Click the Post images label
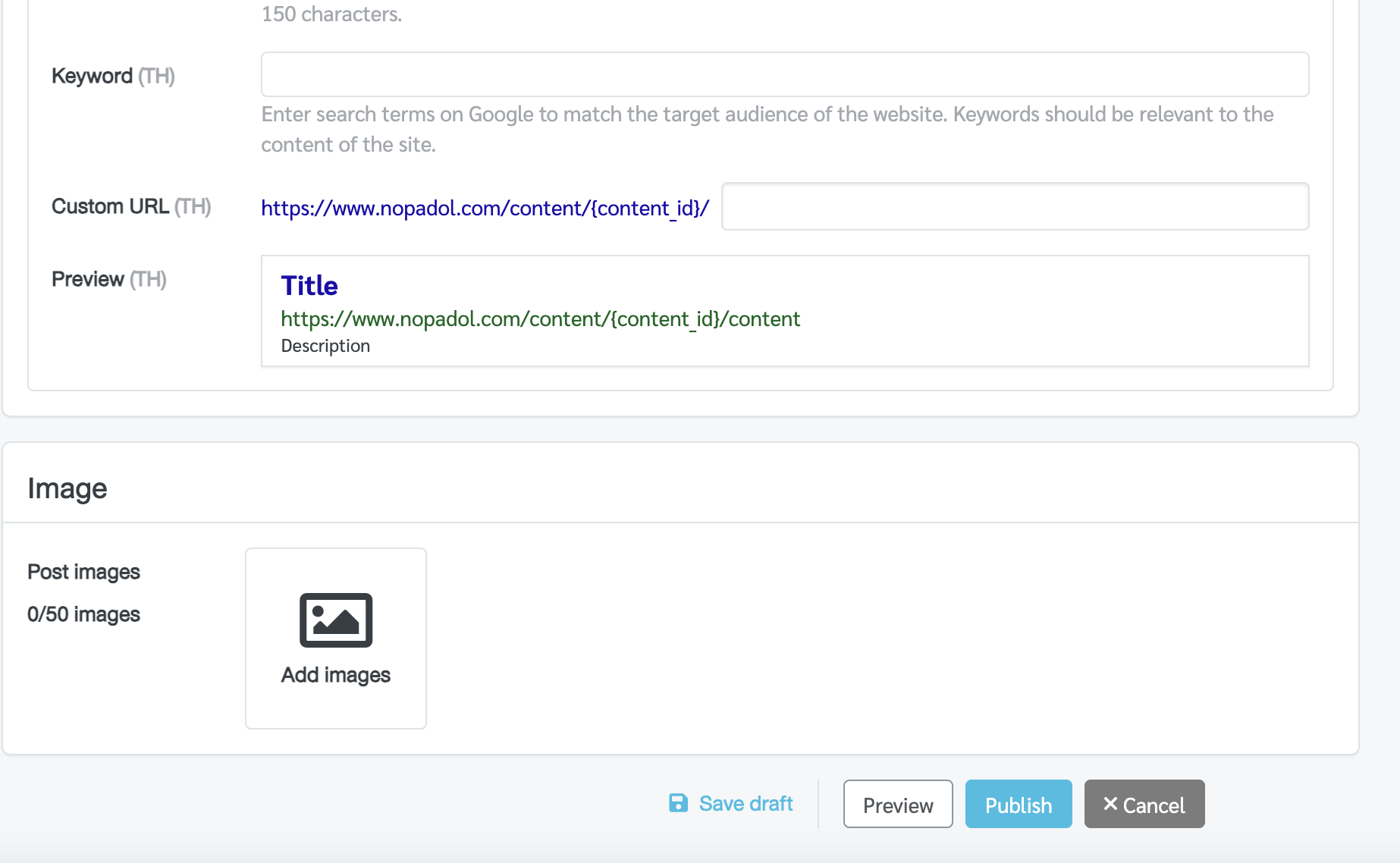The height and width of the screenshot is (863, 1400). click(83, 572)
